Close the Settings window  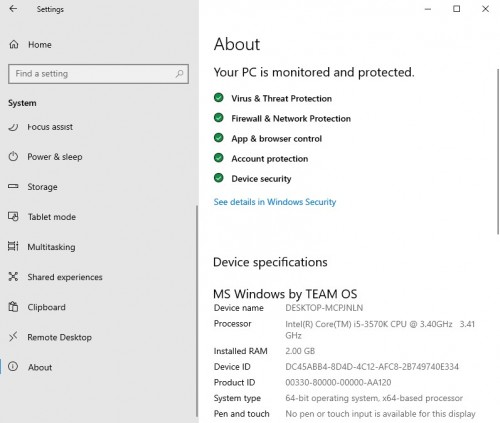485,9
